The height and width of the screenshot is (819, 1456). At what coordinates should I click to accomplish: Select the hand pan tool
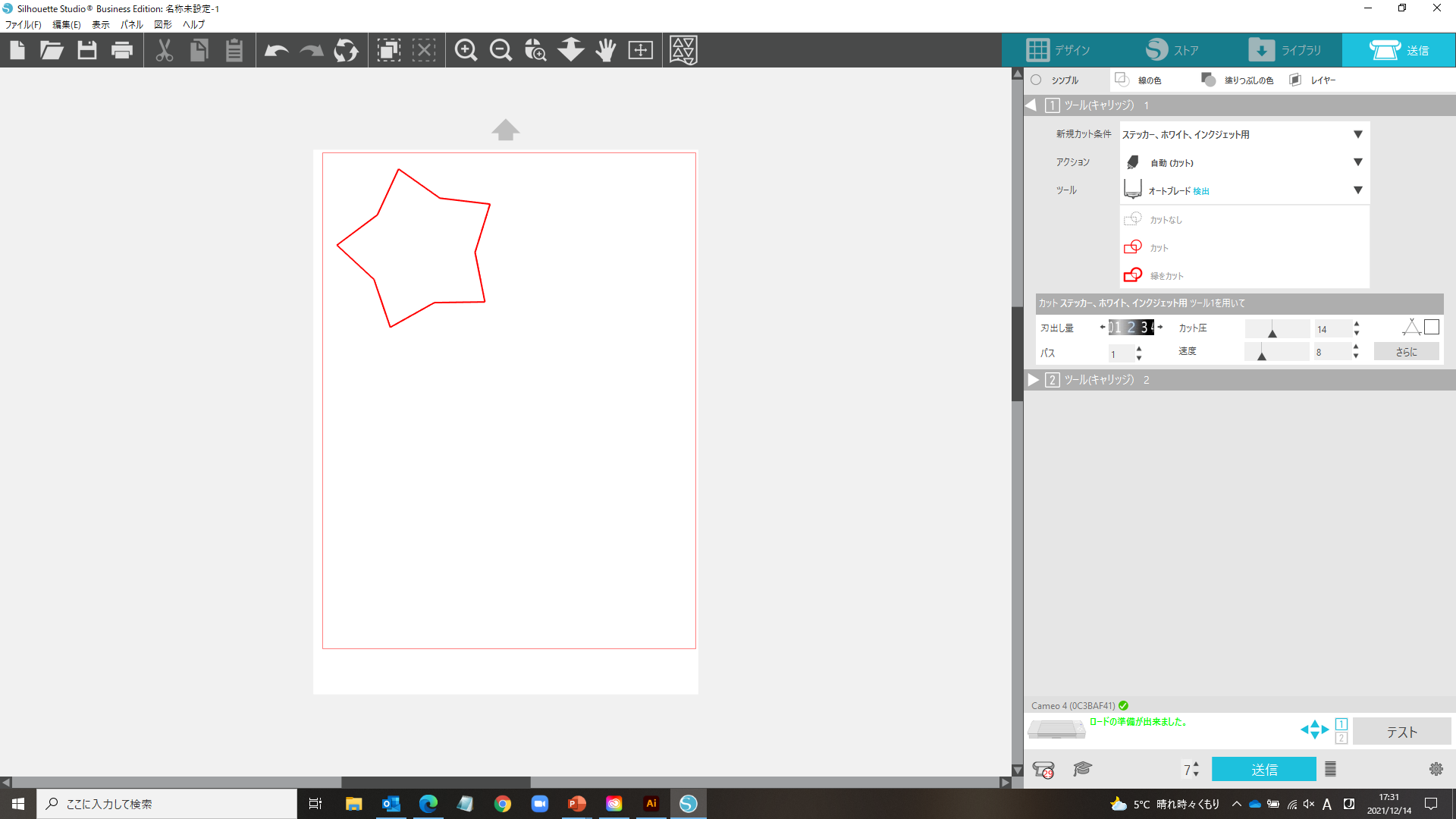(606, 50)
